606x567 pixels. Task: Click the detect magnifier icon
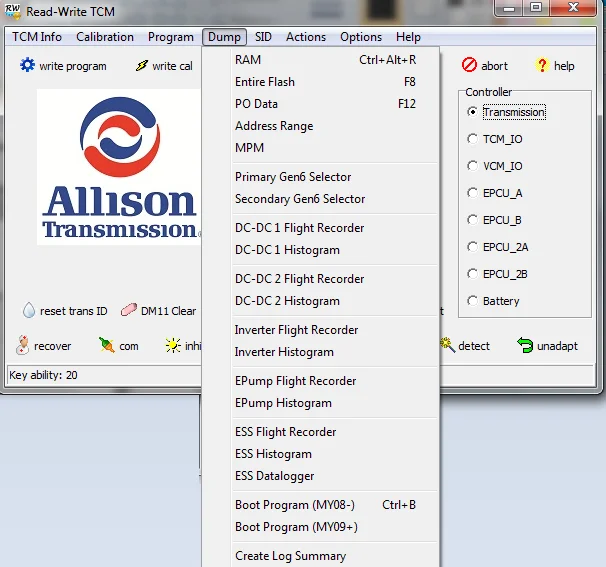[448, 345]
